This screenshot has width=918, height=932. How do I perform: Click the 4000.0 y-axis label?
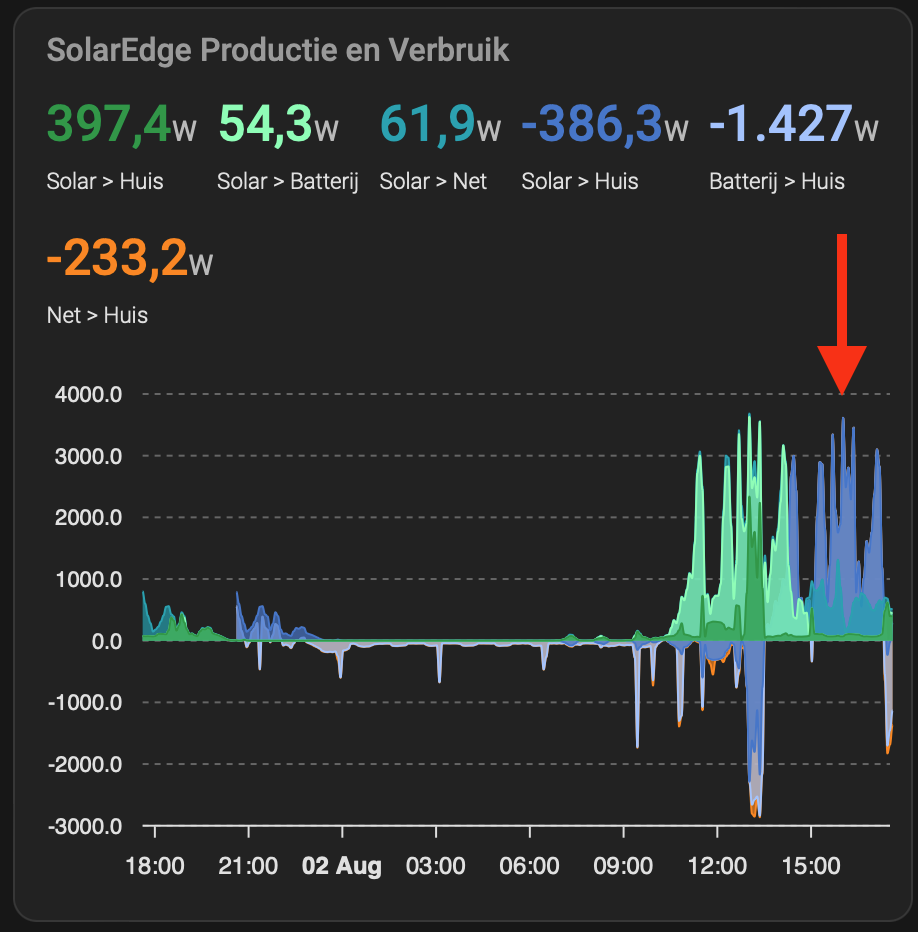88,394
